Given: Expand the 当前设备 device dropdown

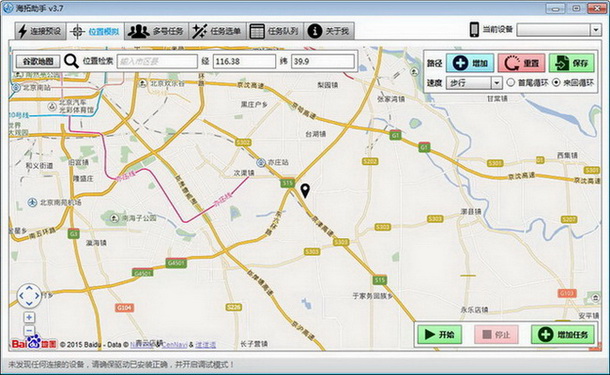Looking at the screenshot, I should pos(596,30).
